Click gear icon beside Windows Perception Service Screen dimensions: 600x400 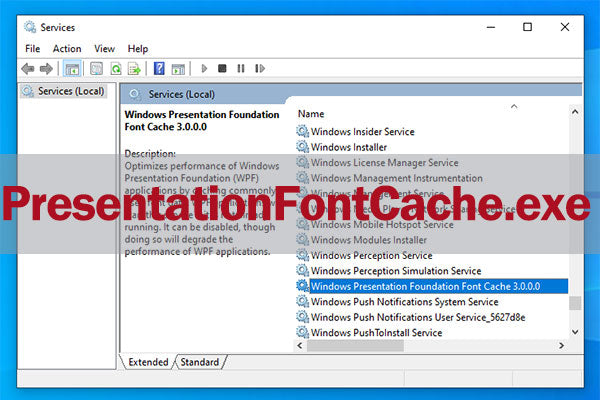pyautogui.click(x=302, y=255)
